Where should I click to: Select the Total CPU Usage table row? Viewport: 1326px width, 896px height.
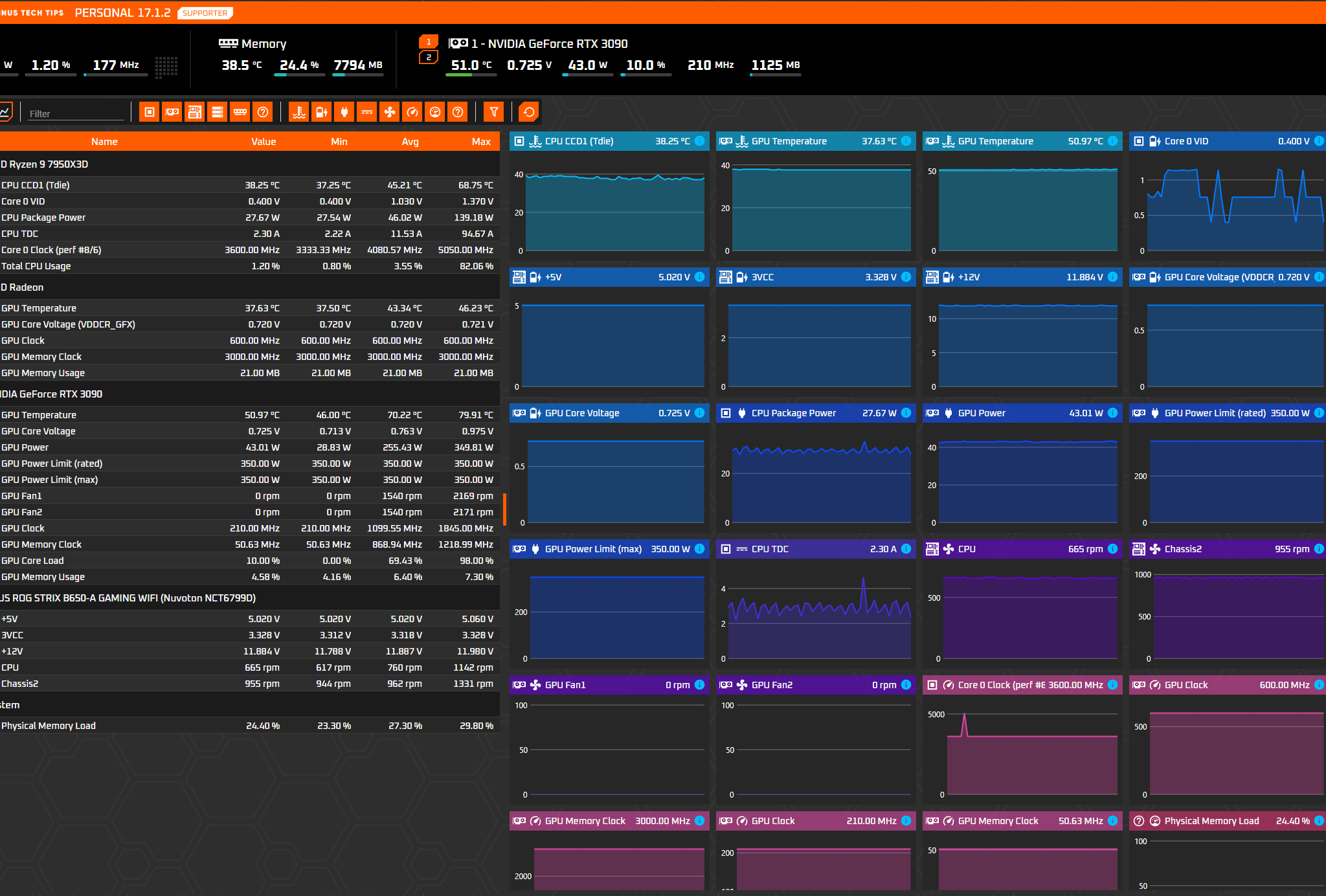click(x=250, y=266)
